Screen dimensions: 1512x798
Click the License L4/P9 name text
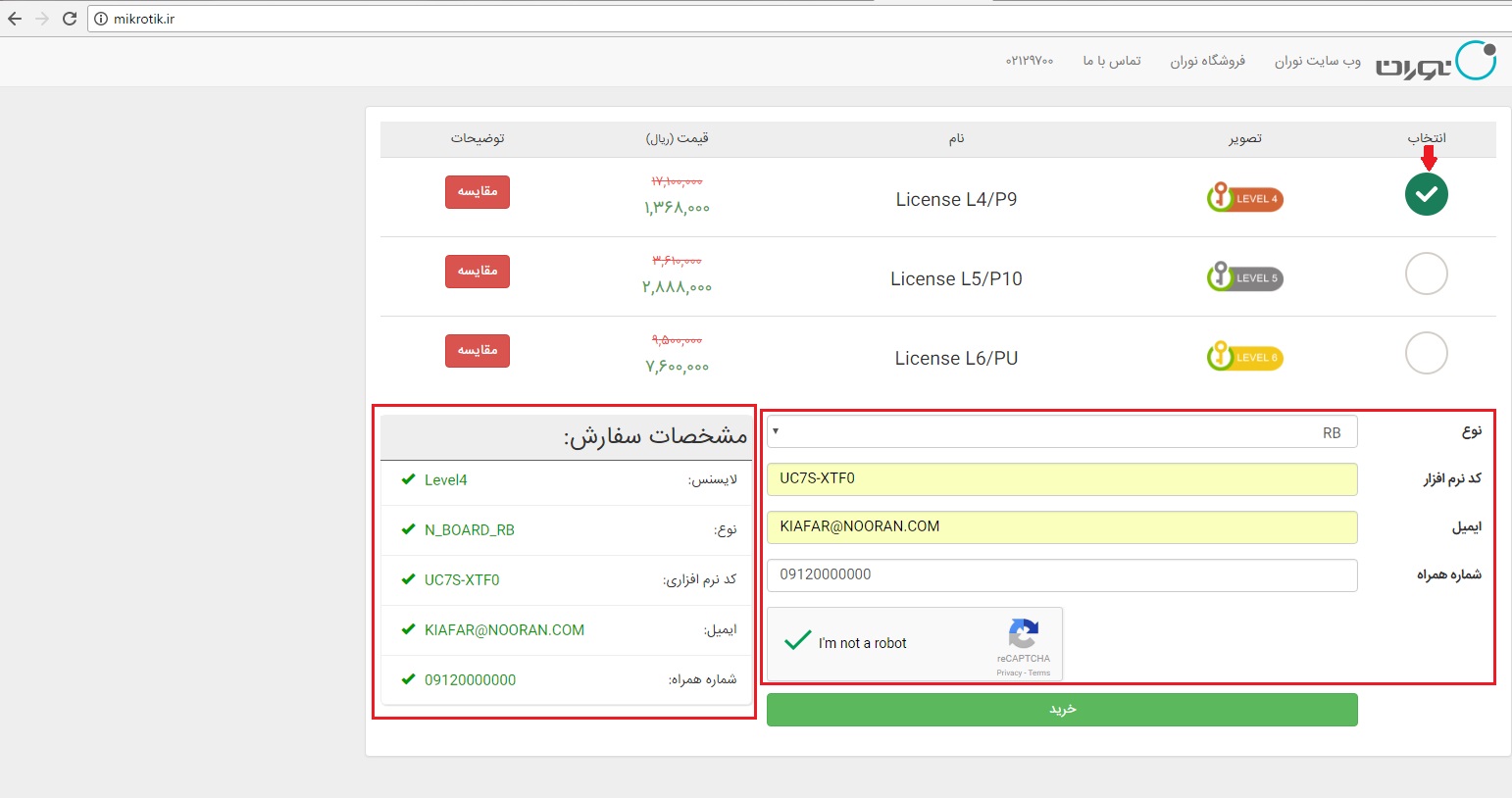click(x=956, y=199)
